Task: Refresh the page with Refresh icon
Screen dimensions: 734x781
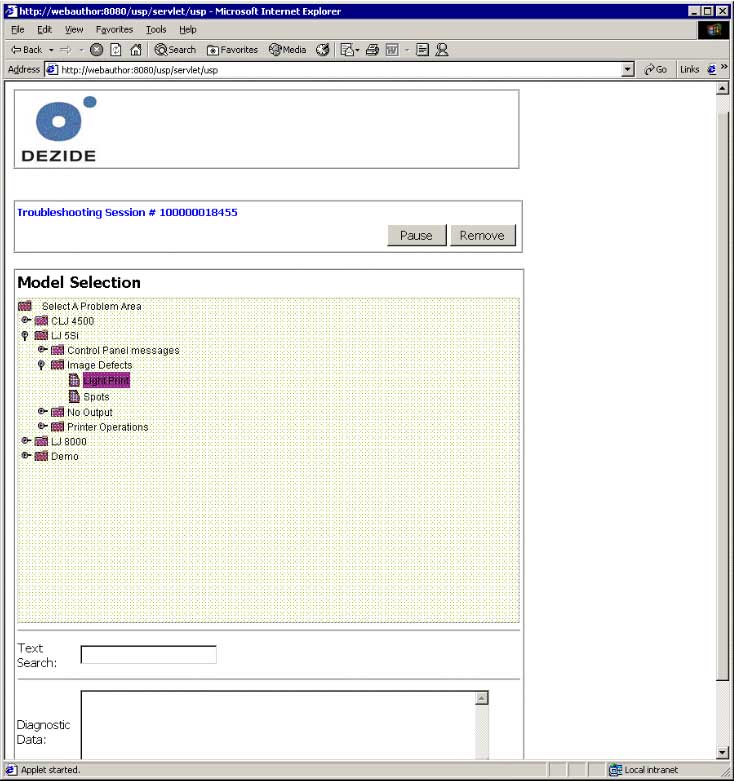Action: [116, 50]
